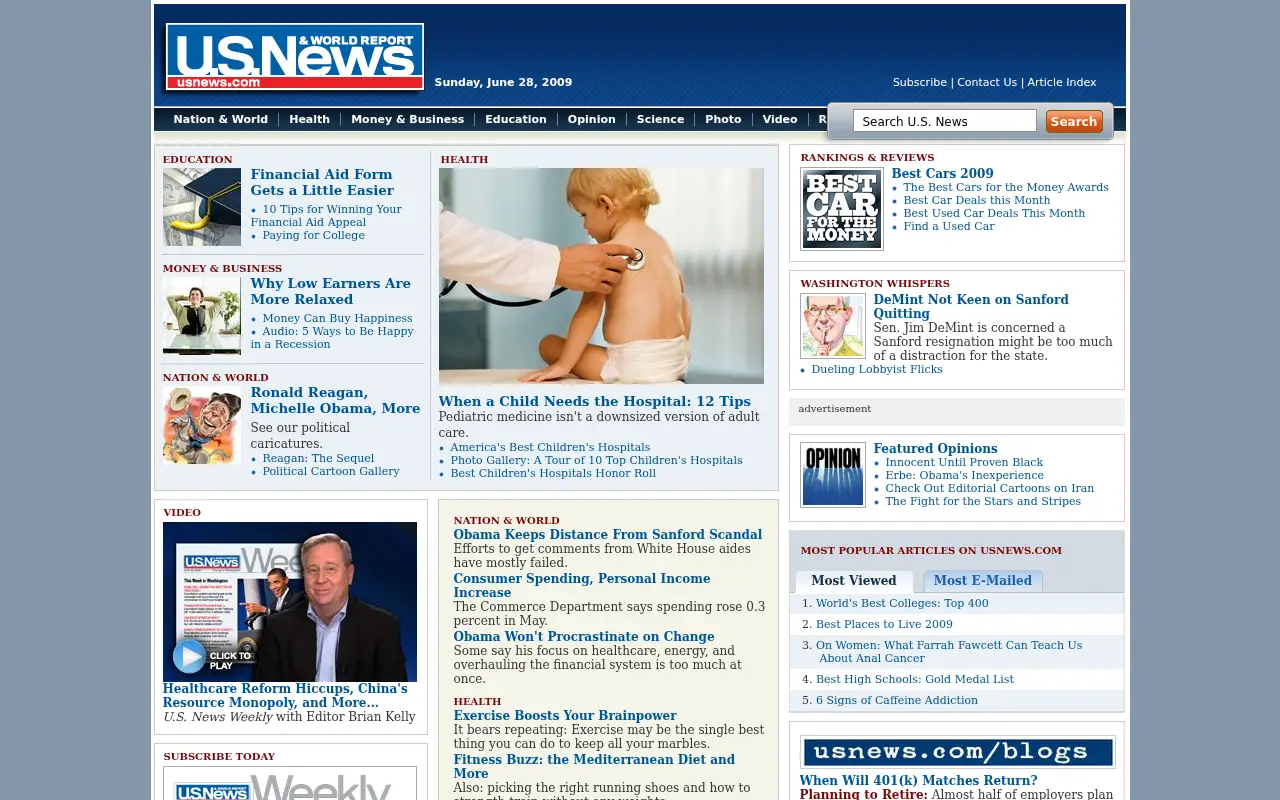This screenshot has width=1280, height=800.
Task: Click Find a Used Car link
Action: (949, 226)
